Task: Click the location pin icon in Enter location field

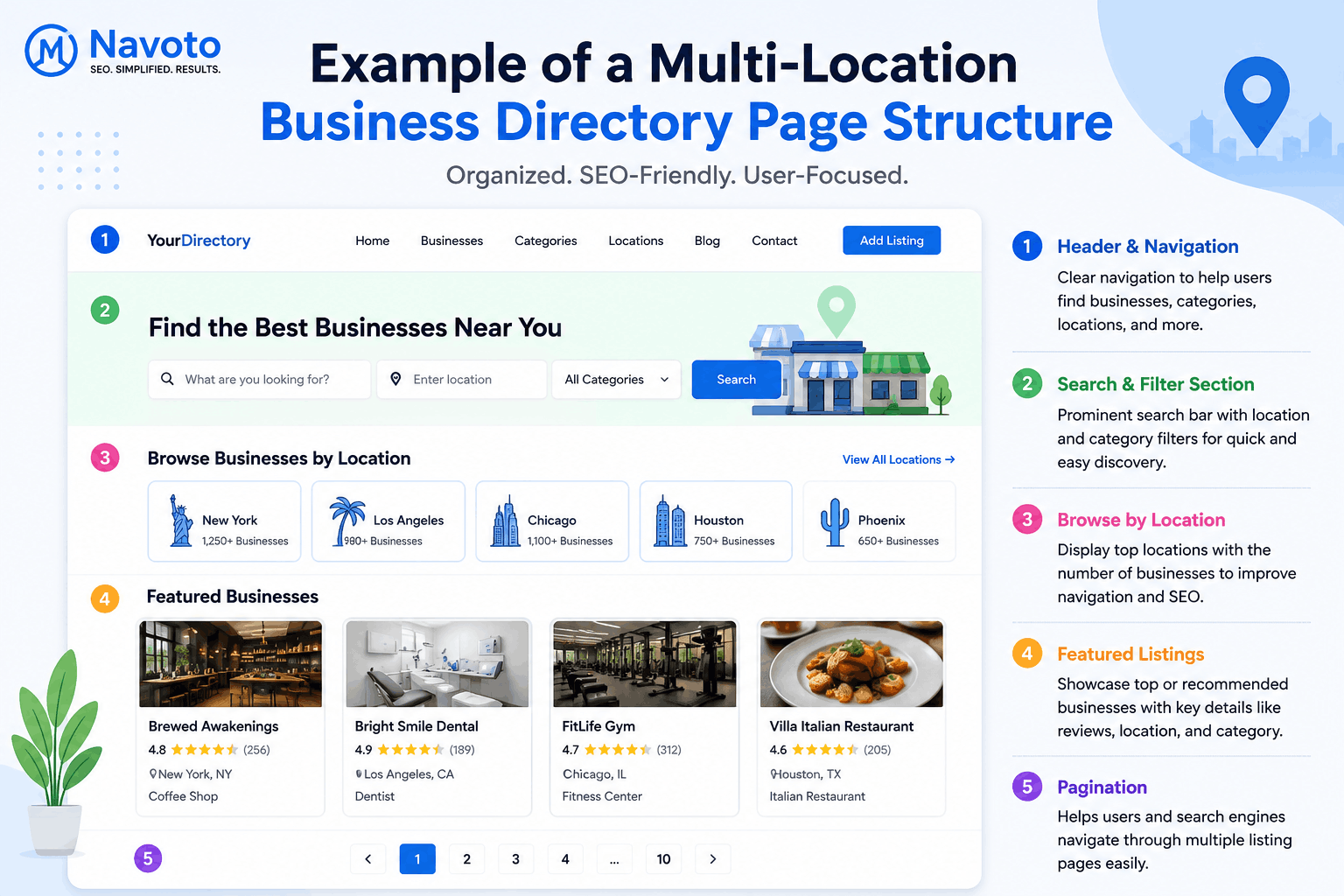Action: pyautogui.click(x=395, y=379)
